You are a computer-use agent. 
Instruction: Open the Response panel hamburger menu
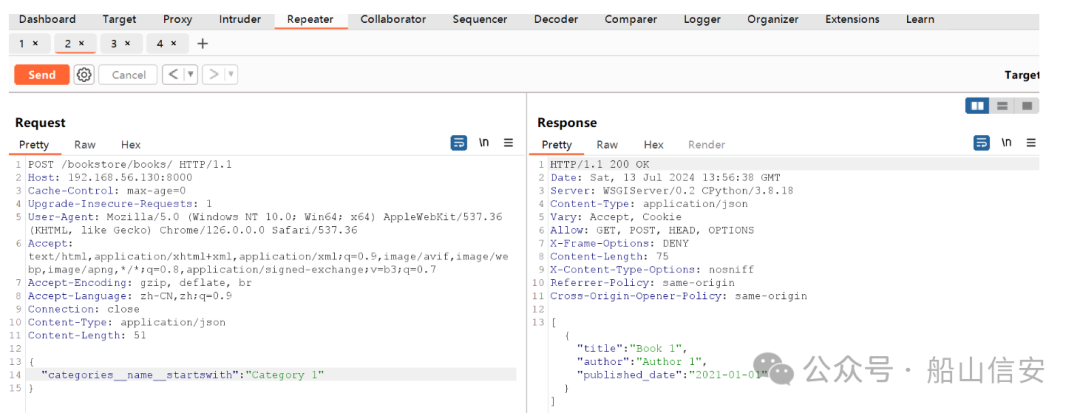click(1031, 143)
